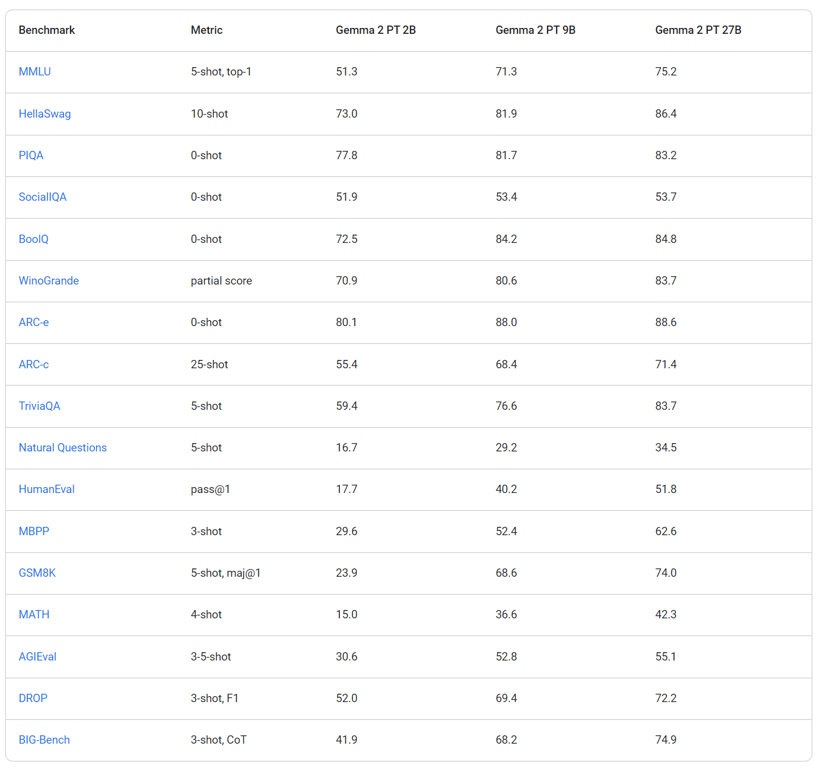
Task: Click the Gemma 2 PT 27B column header
Action: pos(698,30)
